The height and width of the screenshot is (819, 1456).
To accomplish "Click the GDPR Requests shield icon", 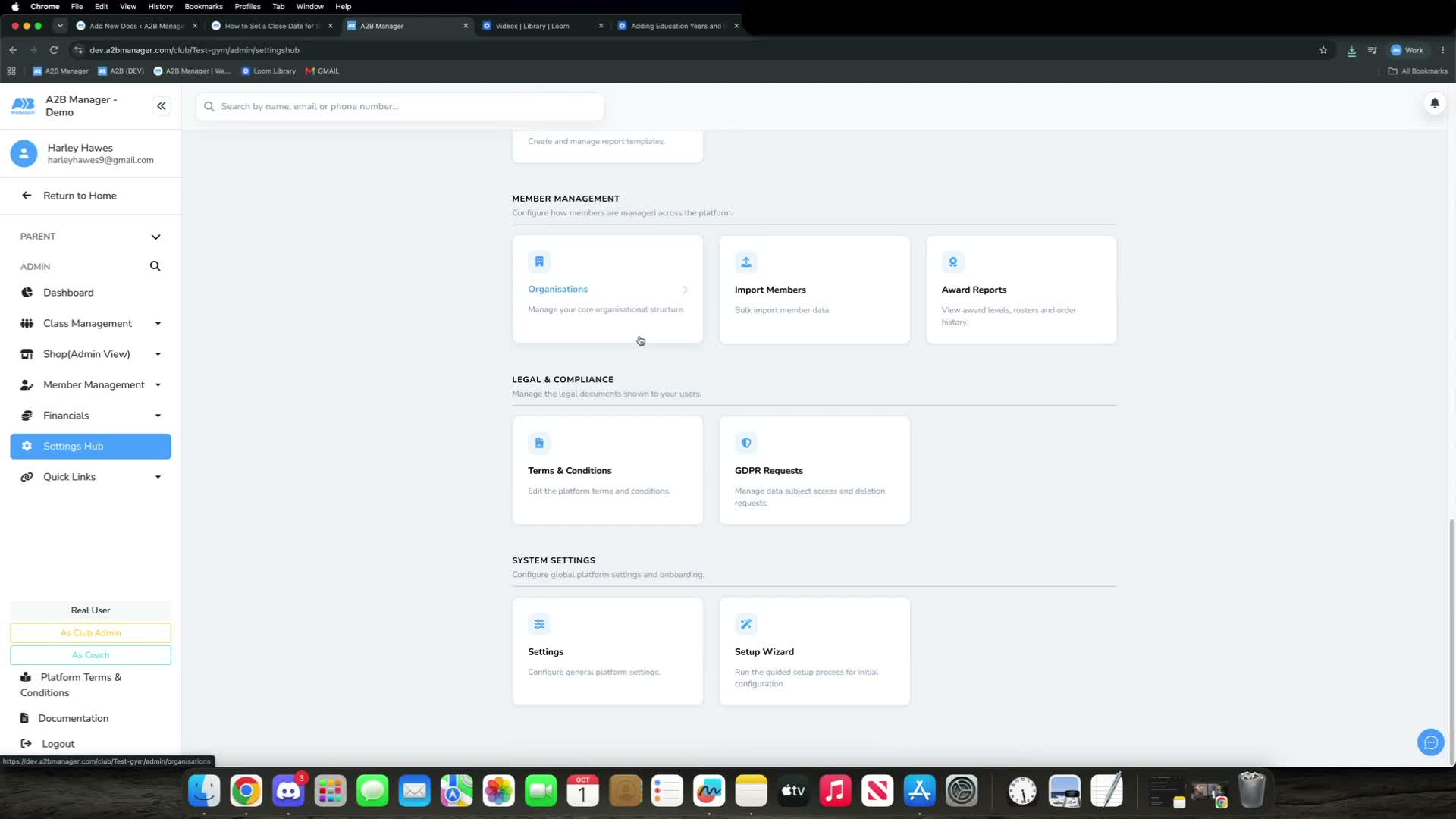I will pos(746,443).
